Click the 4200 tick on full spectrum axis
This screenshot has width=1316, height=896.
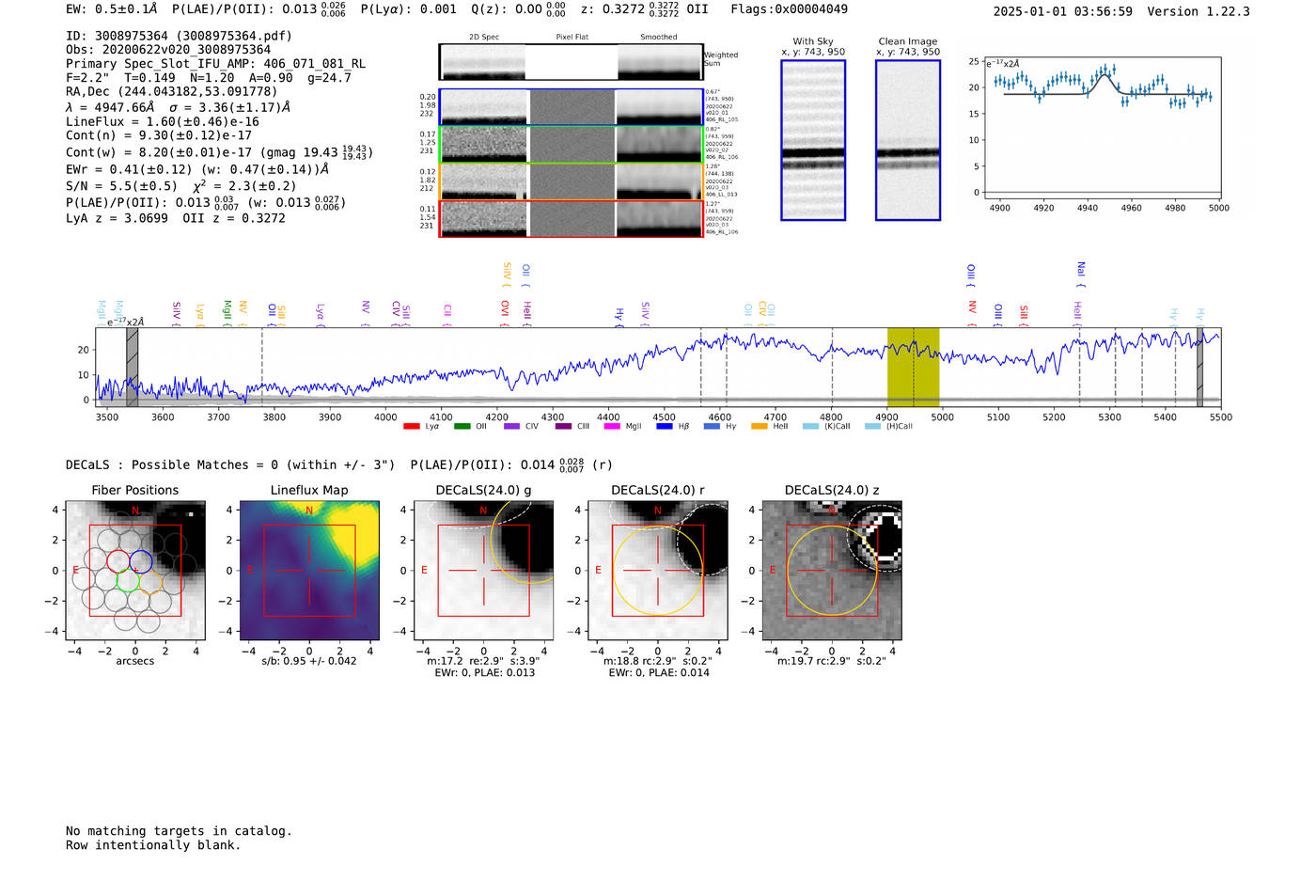(x=497, y=417)
